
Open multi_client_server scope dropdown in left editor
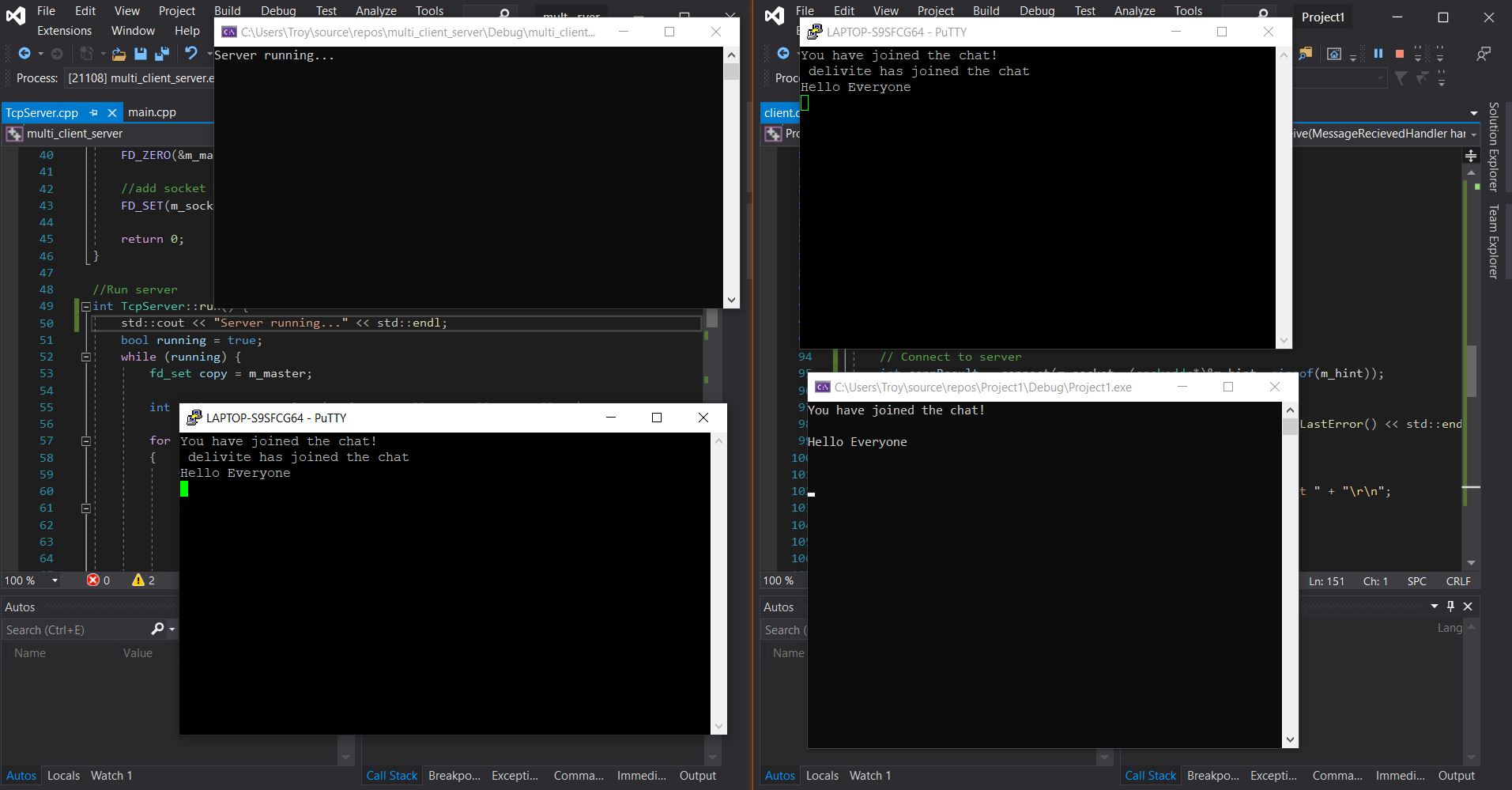point(109,134)
